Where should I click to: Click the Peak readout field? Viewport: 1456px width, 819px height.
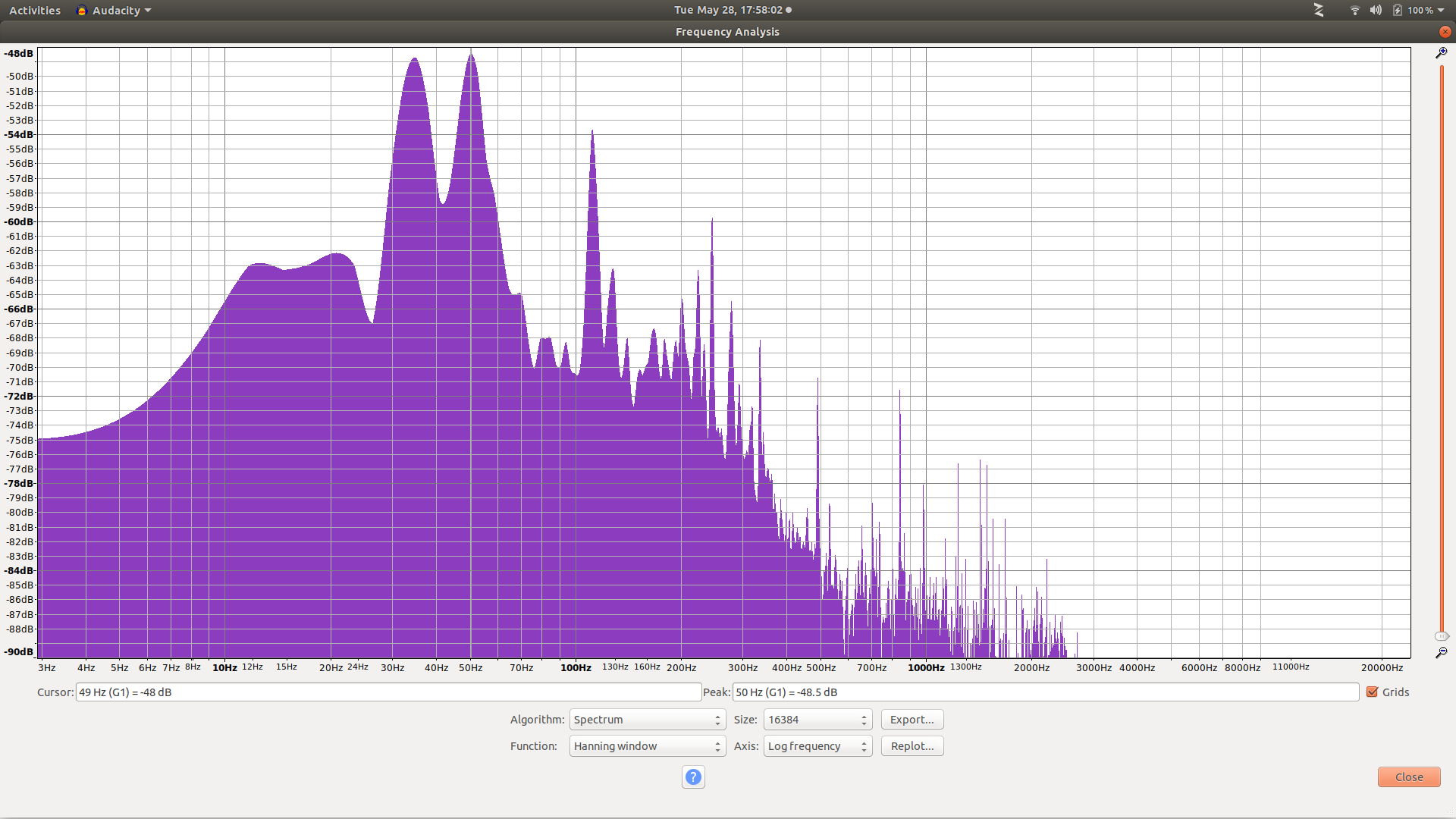pos(1046,692)
